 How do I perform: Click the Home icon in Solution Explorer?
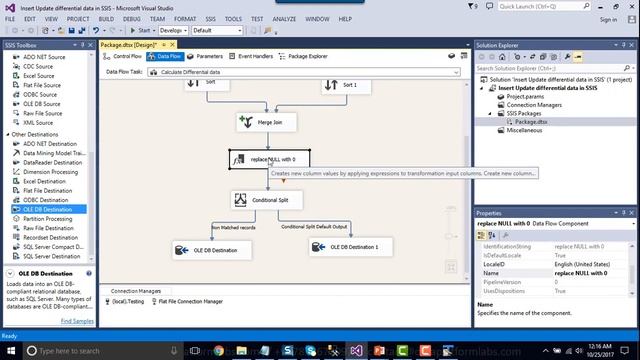[502, 57]
